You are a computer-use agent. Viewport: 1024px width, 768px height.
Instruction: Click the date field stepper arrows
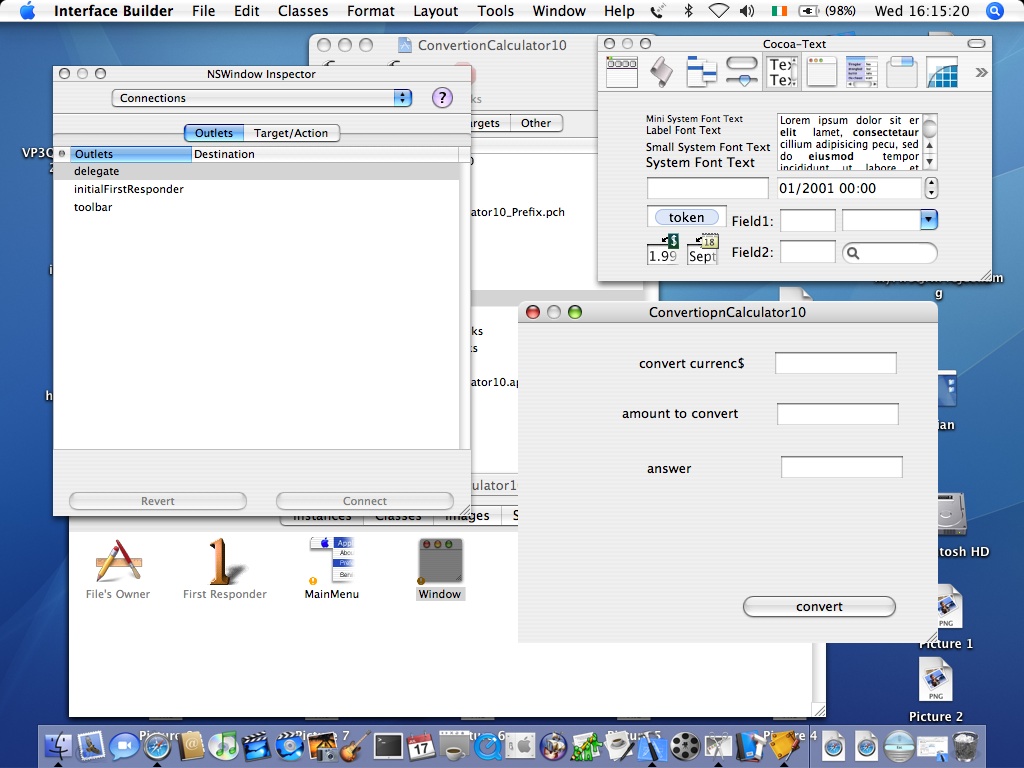click(x=932, y=188)
